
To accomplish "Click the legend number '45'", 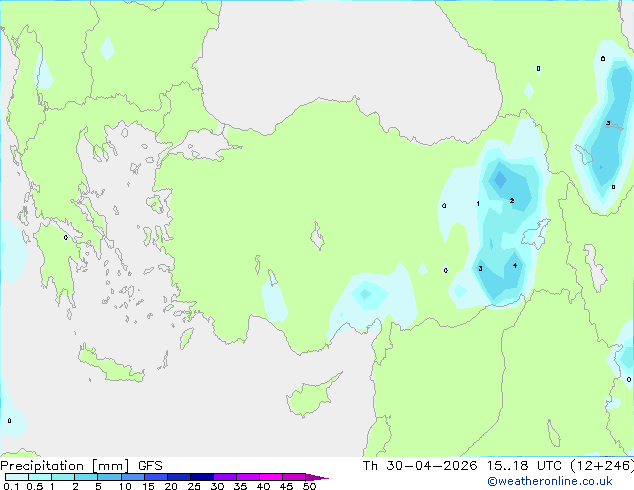I will pos(286,486).
